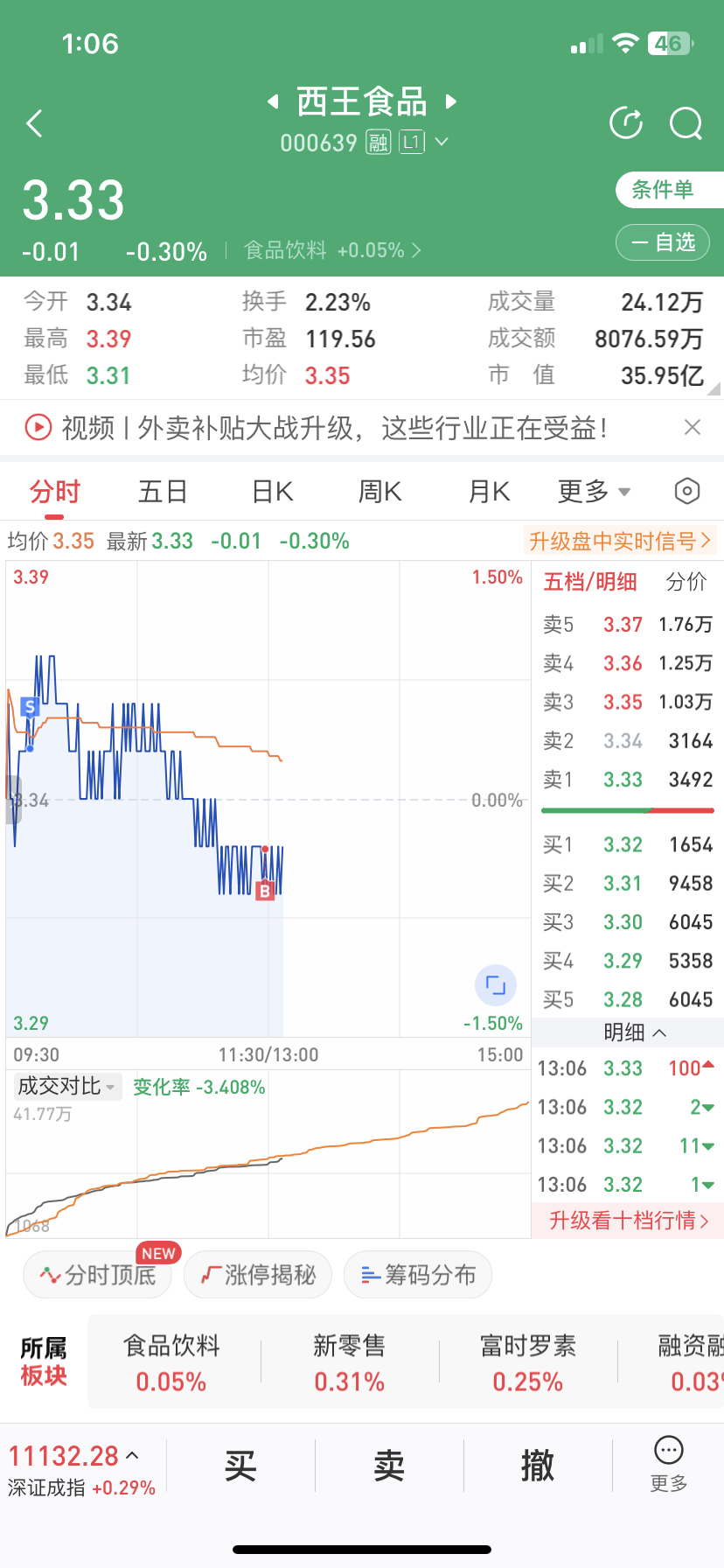Switch to 周K chart tab
724x1568 pixels.
380,492
